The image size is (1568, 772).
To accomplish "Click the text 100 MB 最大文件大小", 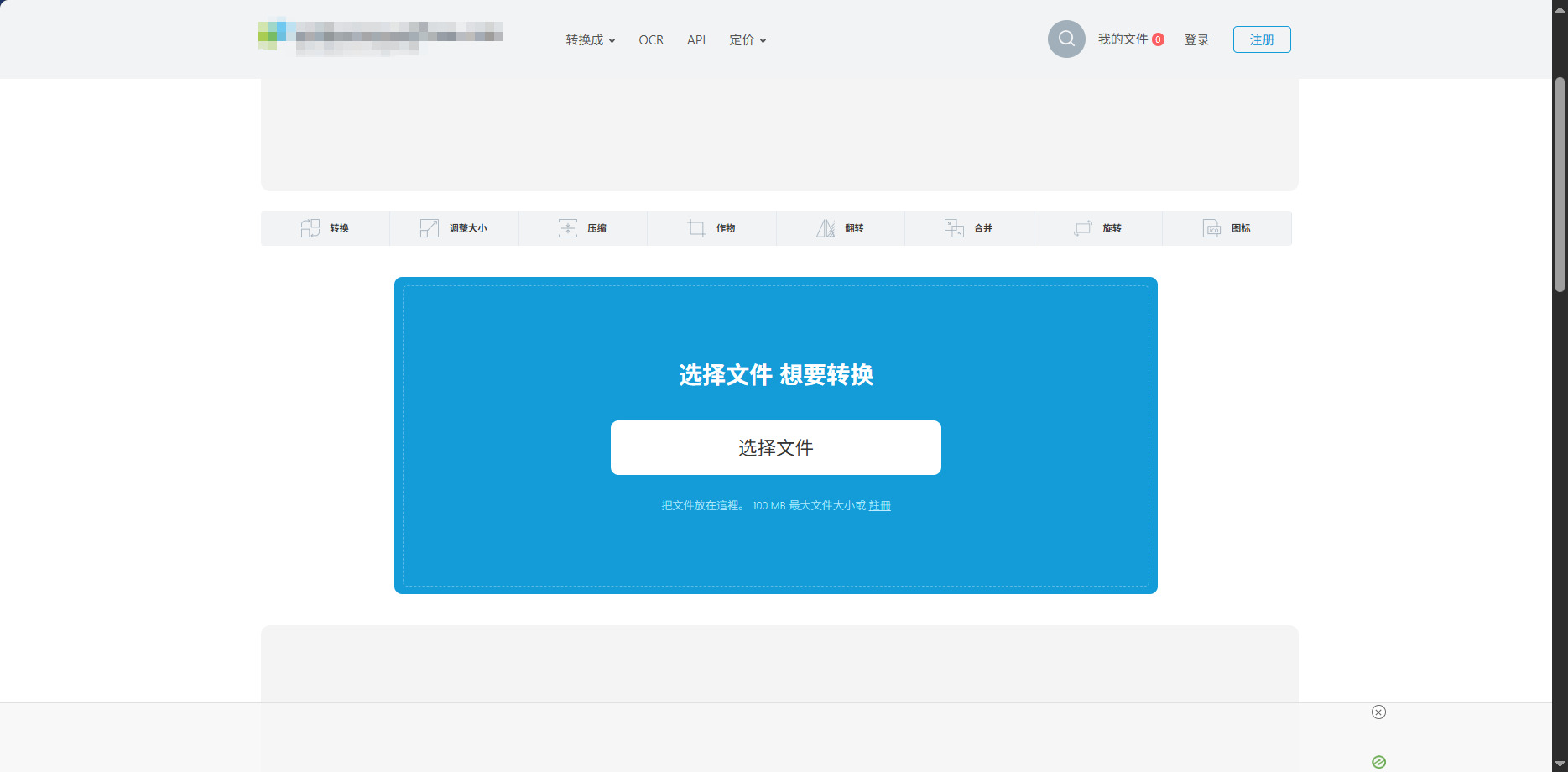I will click(802, 505).
